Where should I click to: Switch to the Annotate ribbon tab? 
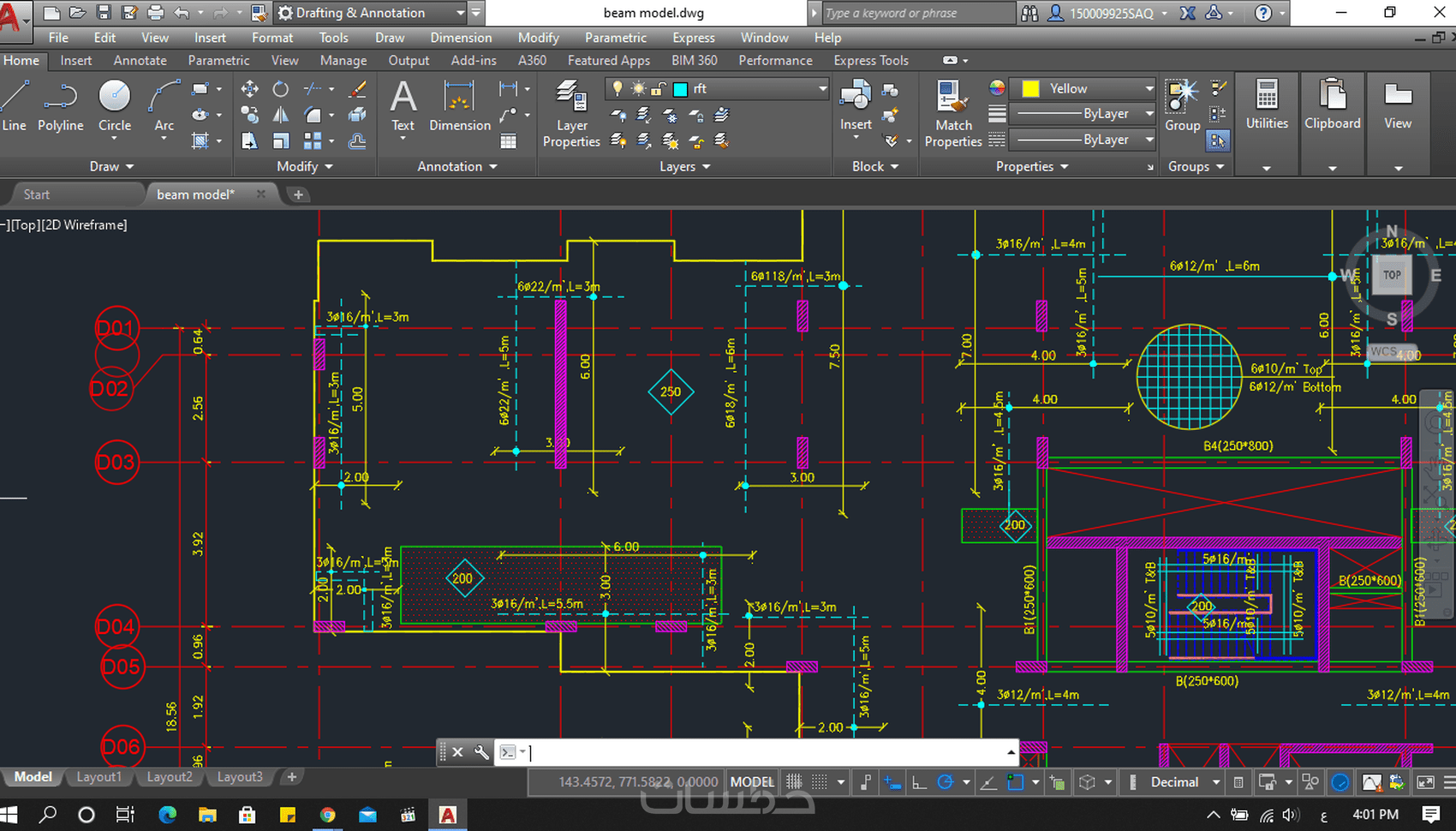(140, 60)
